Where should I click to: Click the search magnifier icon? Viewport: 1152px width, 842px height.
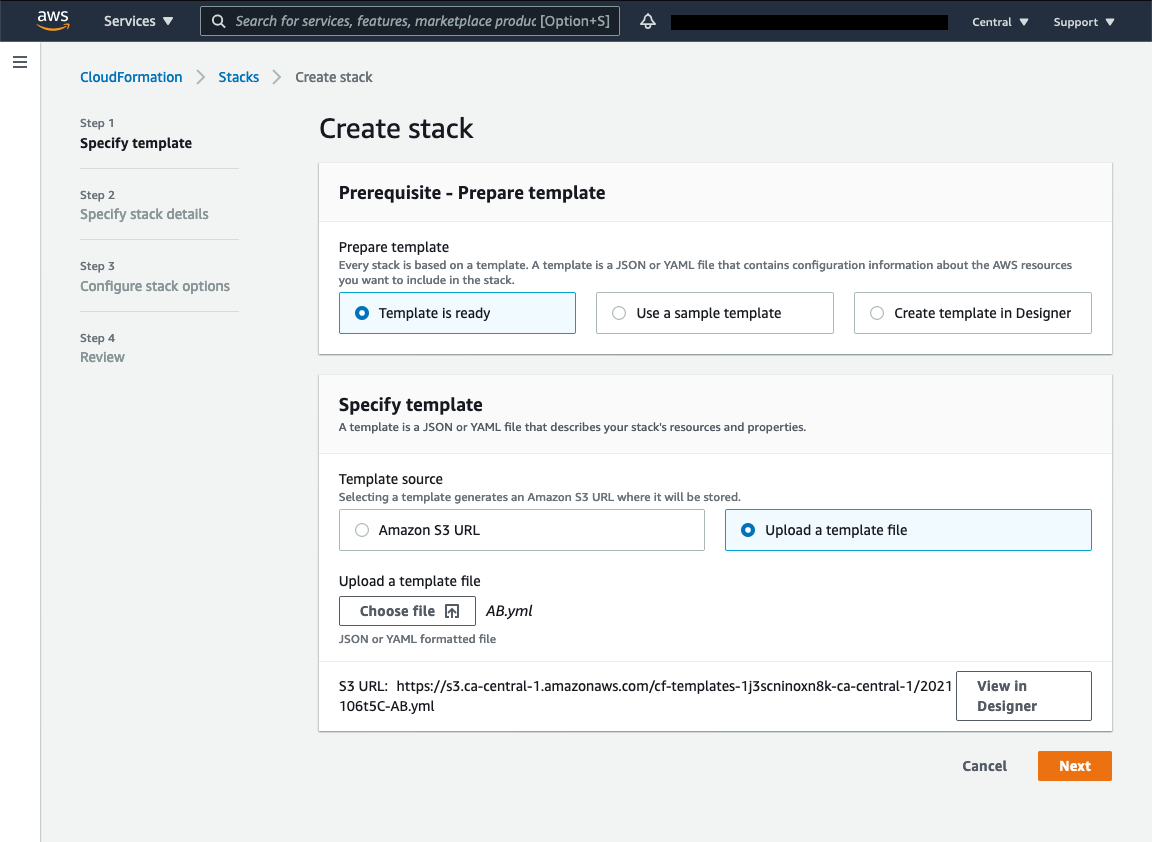(218, 21)
